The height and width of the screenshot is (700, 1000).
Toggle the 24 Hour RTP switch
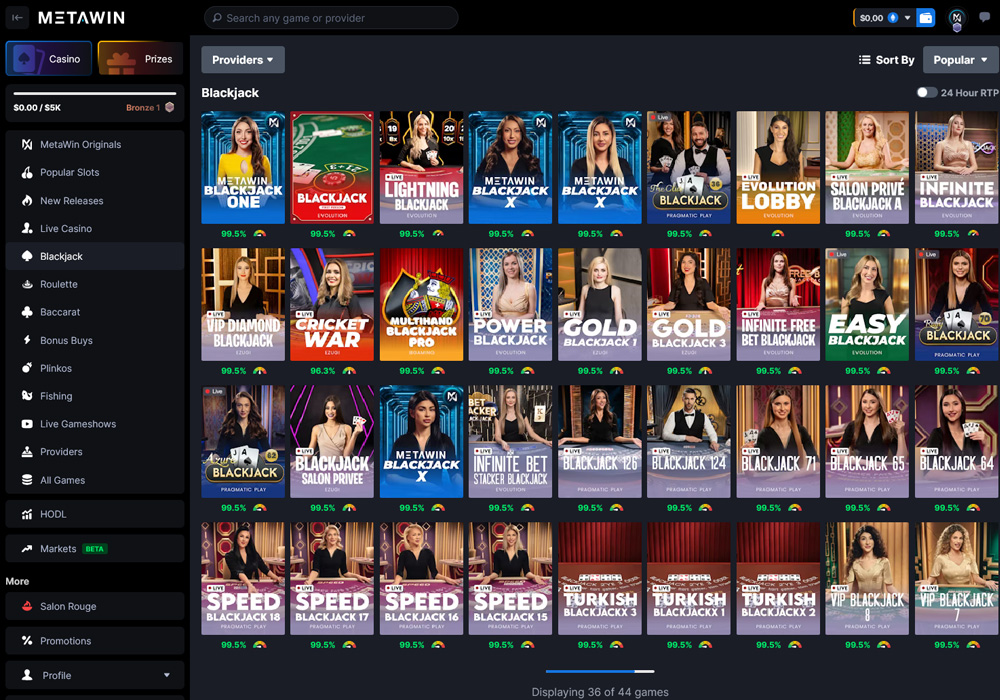(x=927, y=92)
